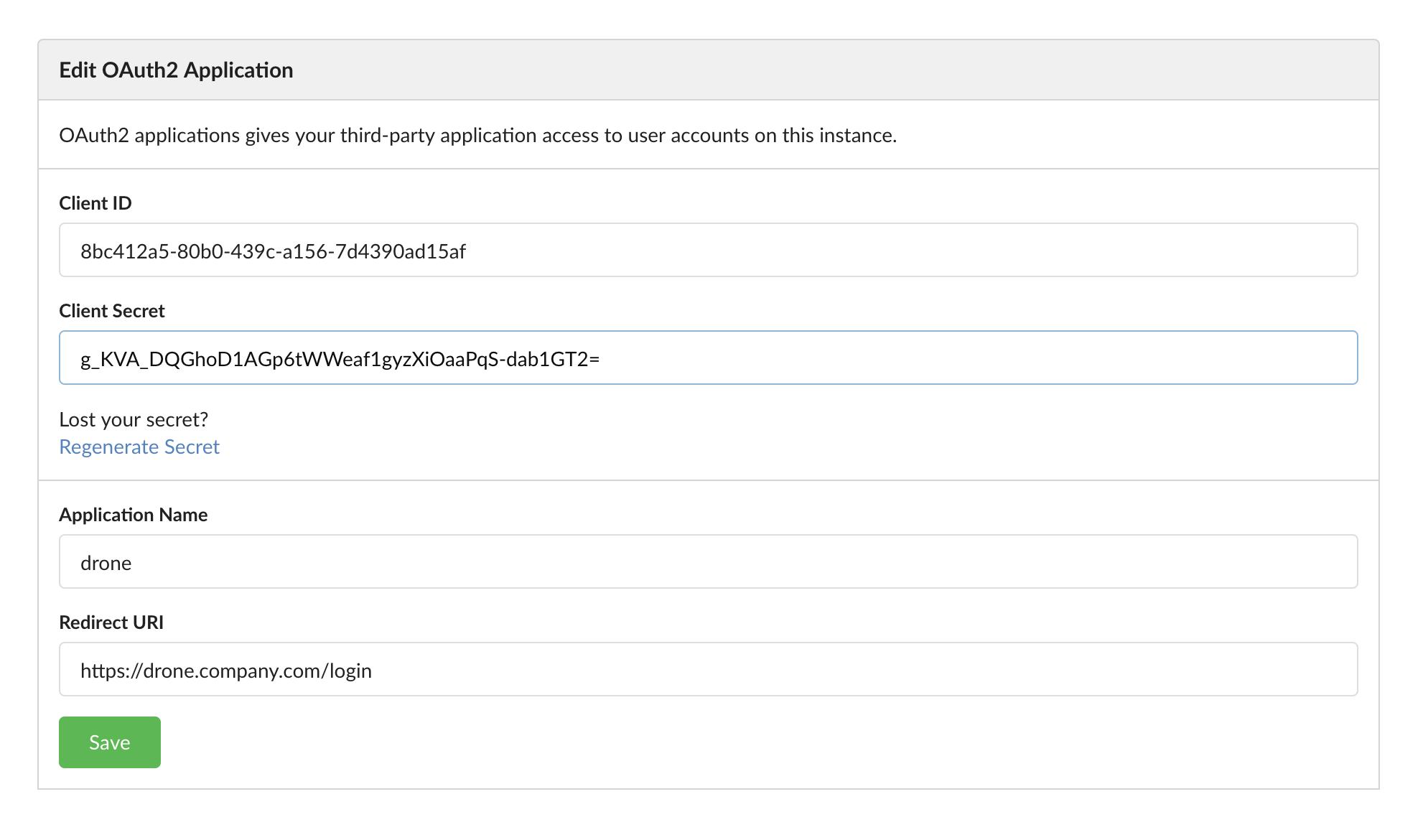Click the application name text drone
The image size is (1423, 840).
pos(106,563)
